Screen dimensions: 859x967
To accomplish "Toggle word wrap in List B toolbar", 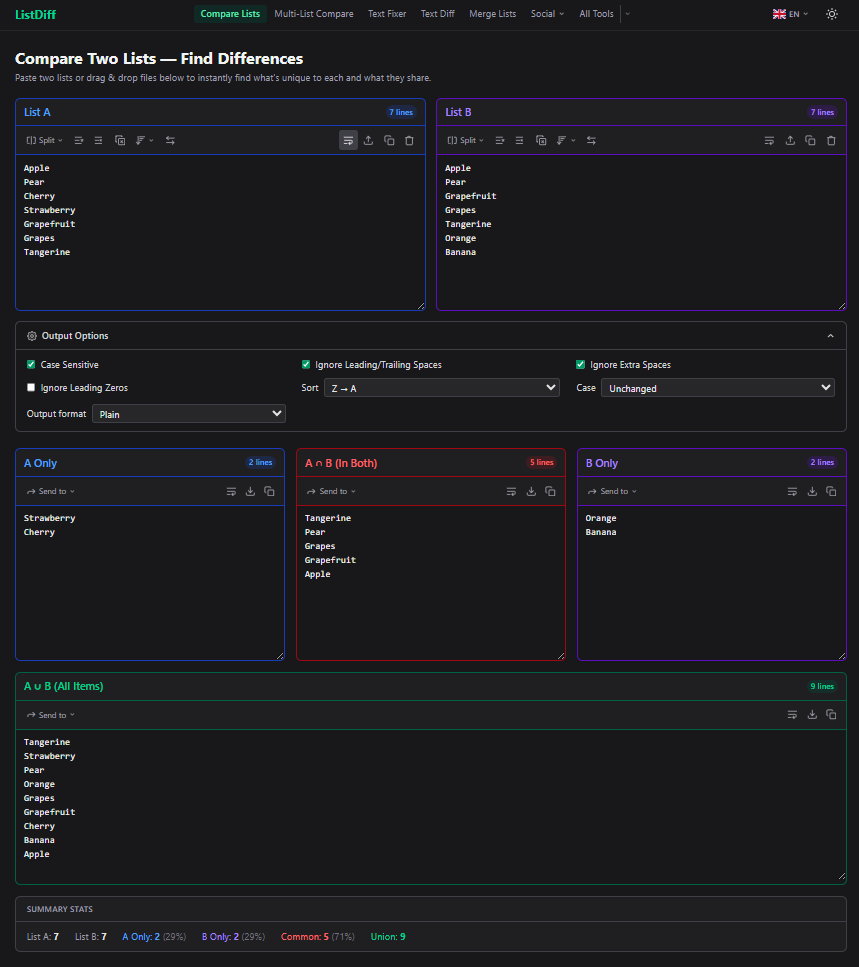I will click(770, 141).
